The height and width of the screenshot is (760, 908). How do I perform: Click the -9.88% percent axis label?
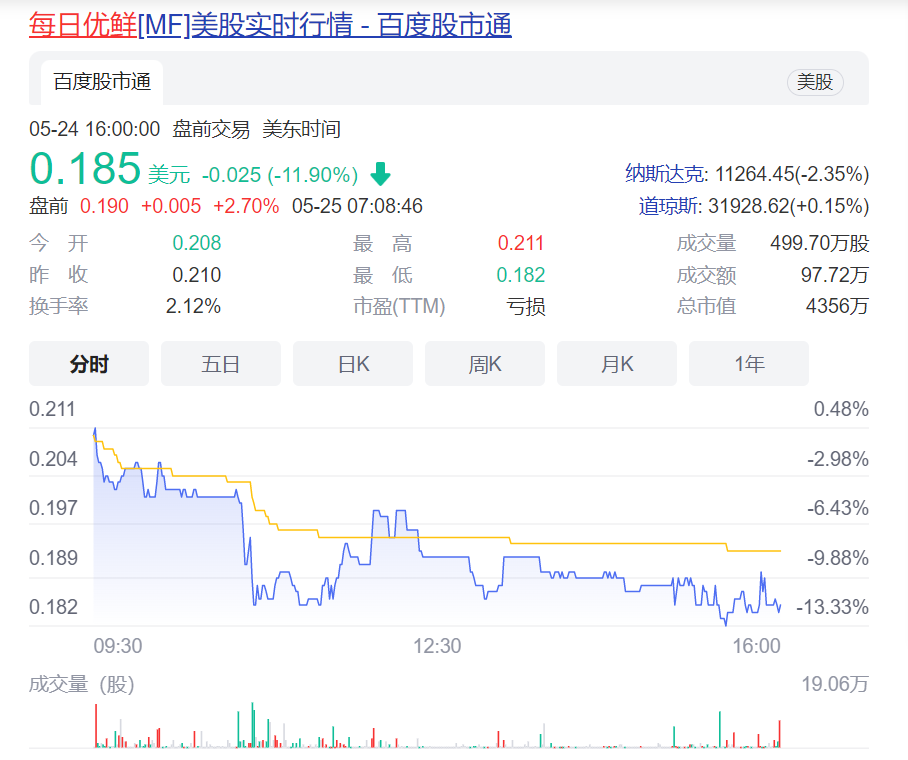tap(838, 558)
